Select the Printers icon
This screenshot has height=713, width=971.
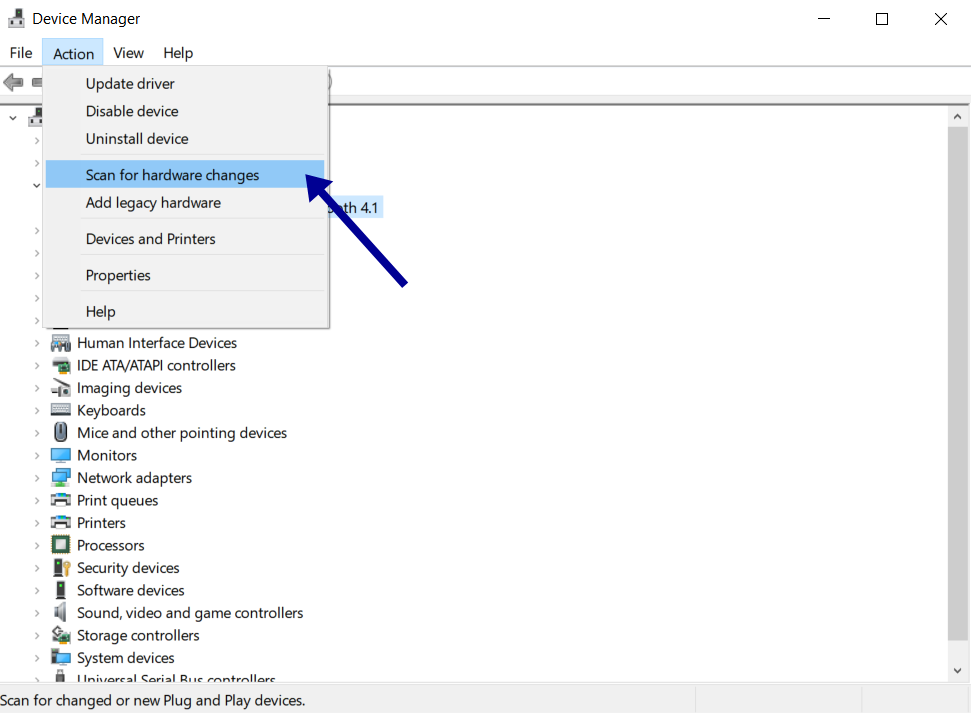click(61, 522)
